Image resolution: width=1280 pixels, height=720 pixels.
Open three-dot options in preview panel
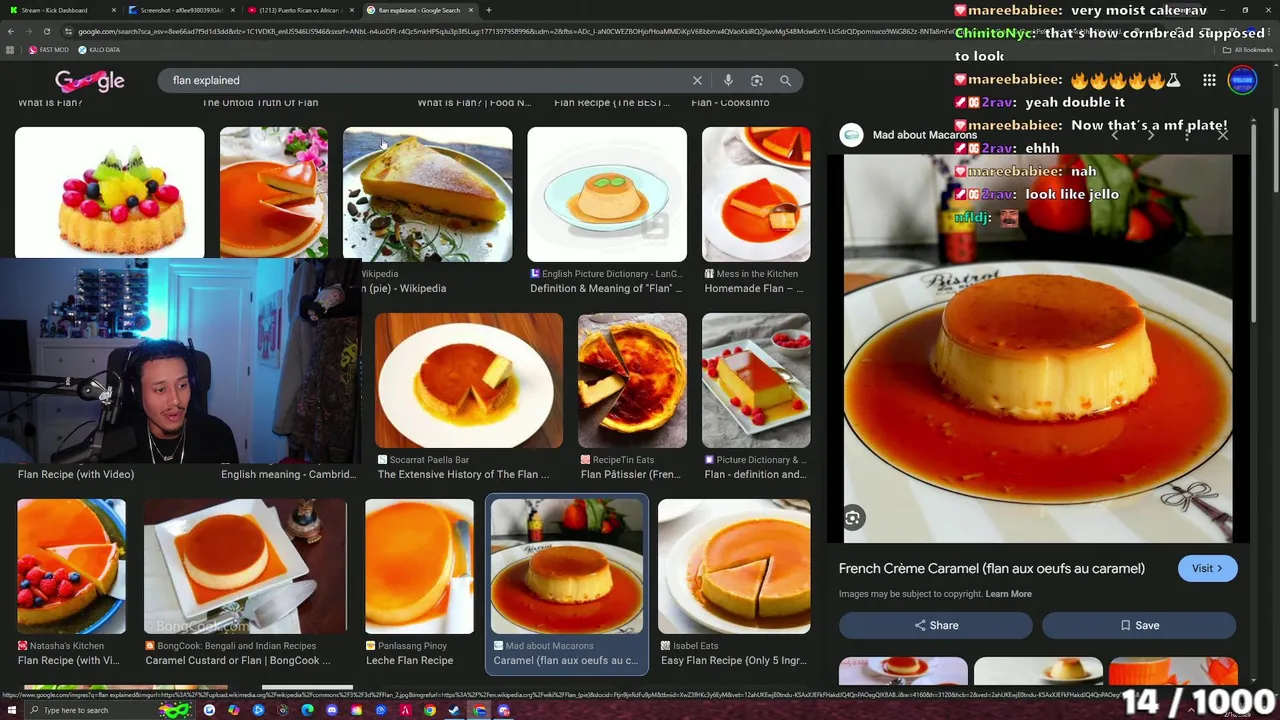[x=1187, y=135]
